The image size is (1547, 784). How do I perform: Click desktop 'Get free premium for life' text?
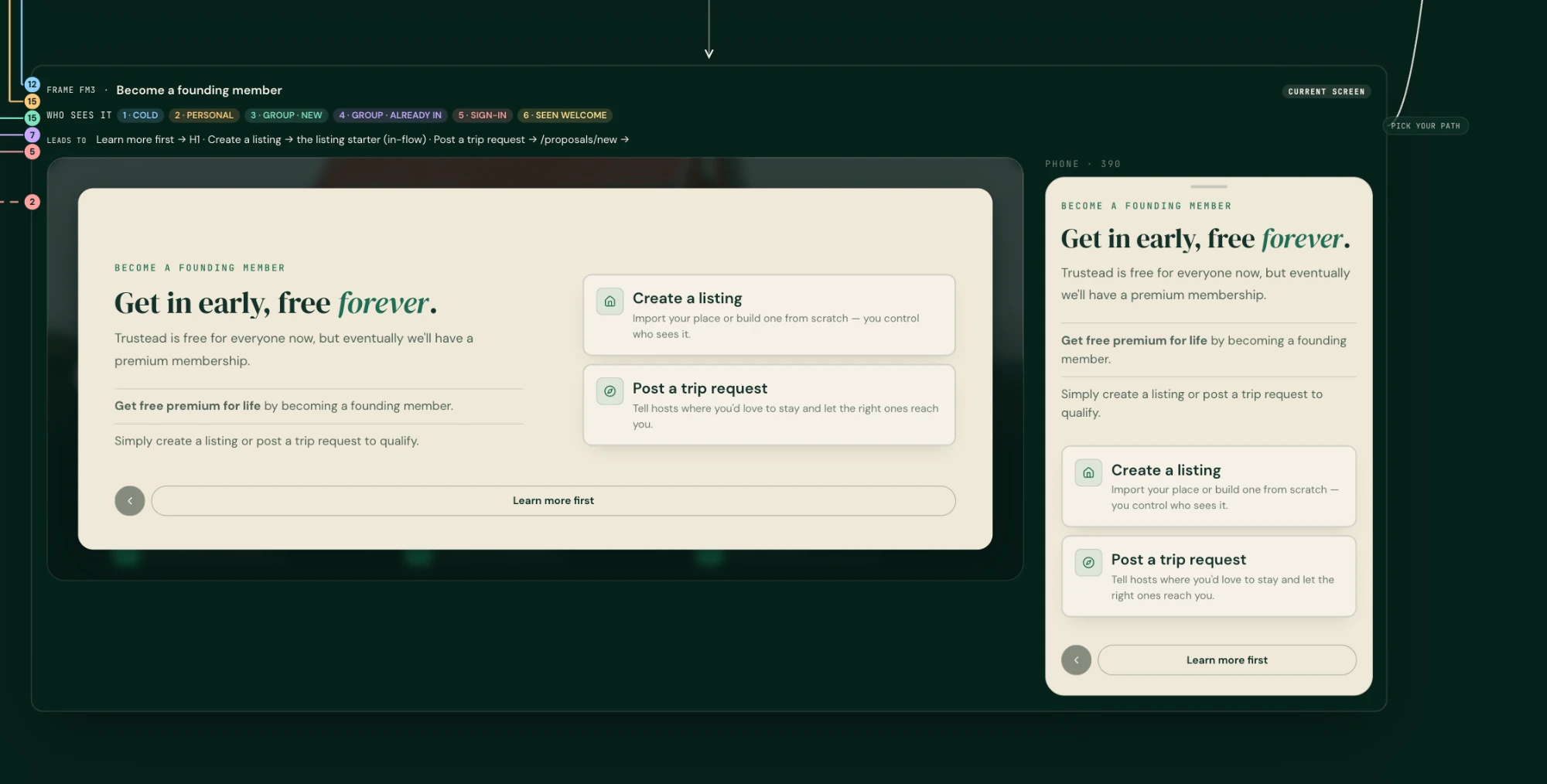click(187, 406)
